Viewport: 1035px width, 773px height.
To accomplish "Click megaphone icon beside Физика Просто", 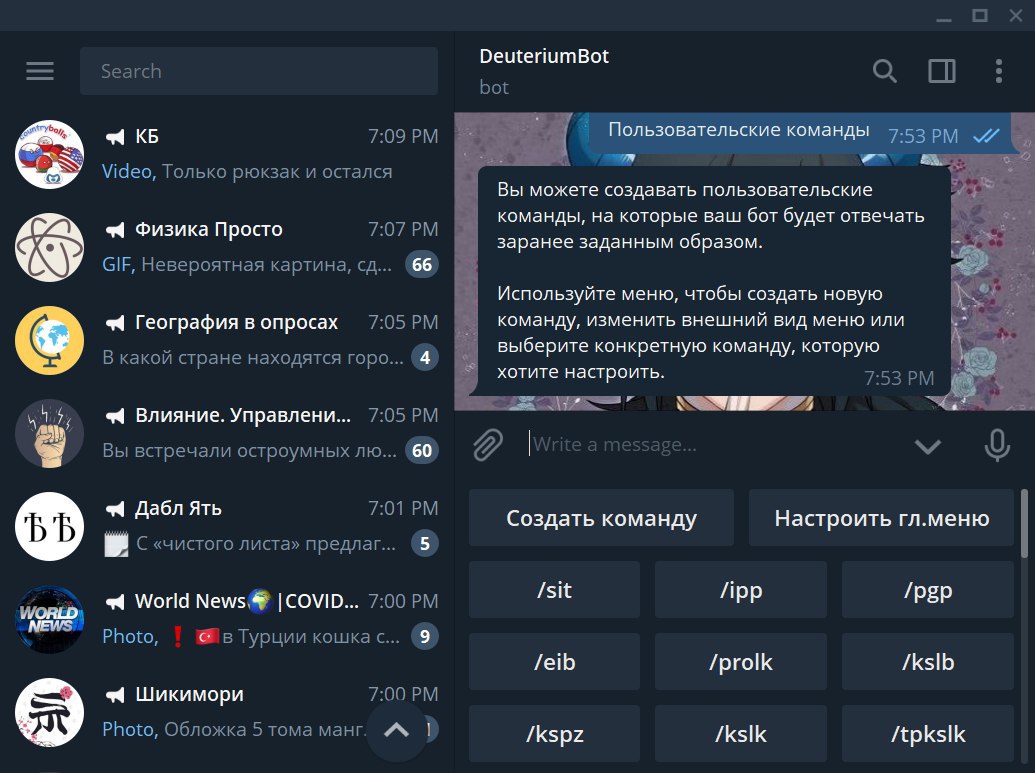I will point(115,230).
